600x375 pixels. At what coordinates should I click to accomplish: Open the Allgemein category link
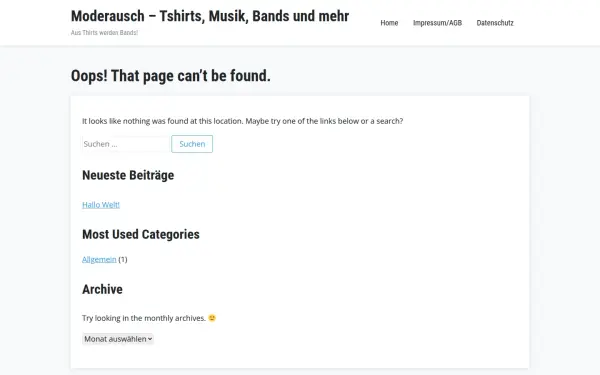pos(99,259)
